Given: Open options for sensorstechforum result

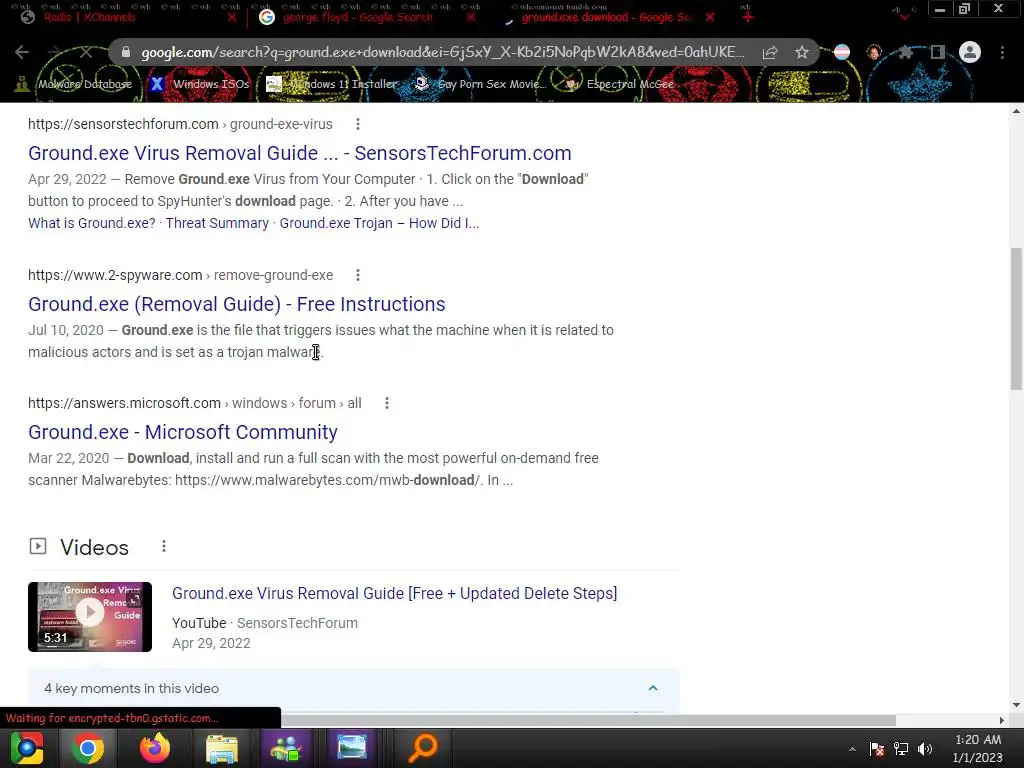Looking at the screenshot, I should 358,124.
